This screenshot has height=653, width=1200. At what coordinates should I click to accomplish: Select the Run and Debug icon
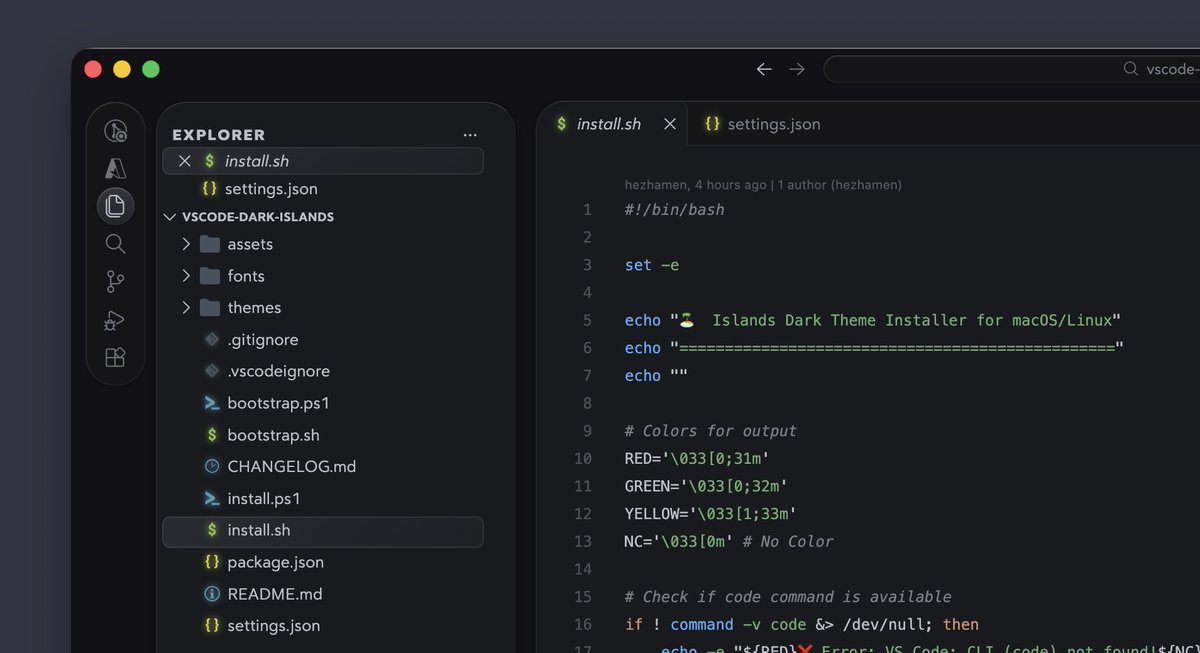coord(115,319)
